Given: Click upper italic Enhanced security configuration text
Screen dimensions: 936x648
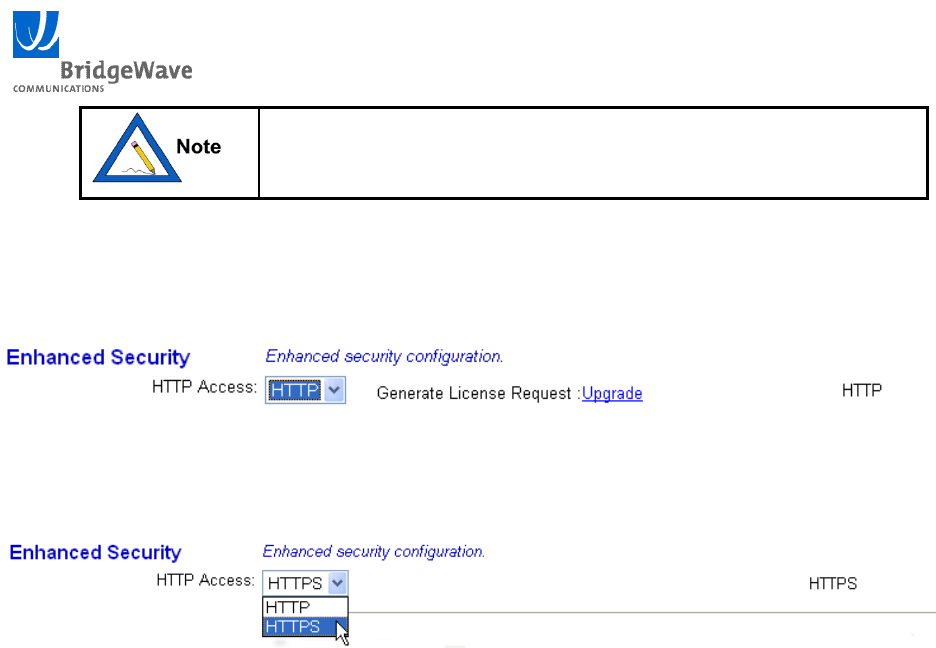Looking at the screenshot, I should 384,356.
